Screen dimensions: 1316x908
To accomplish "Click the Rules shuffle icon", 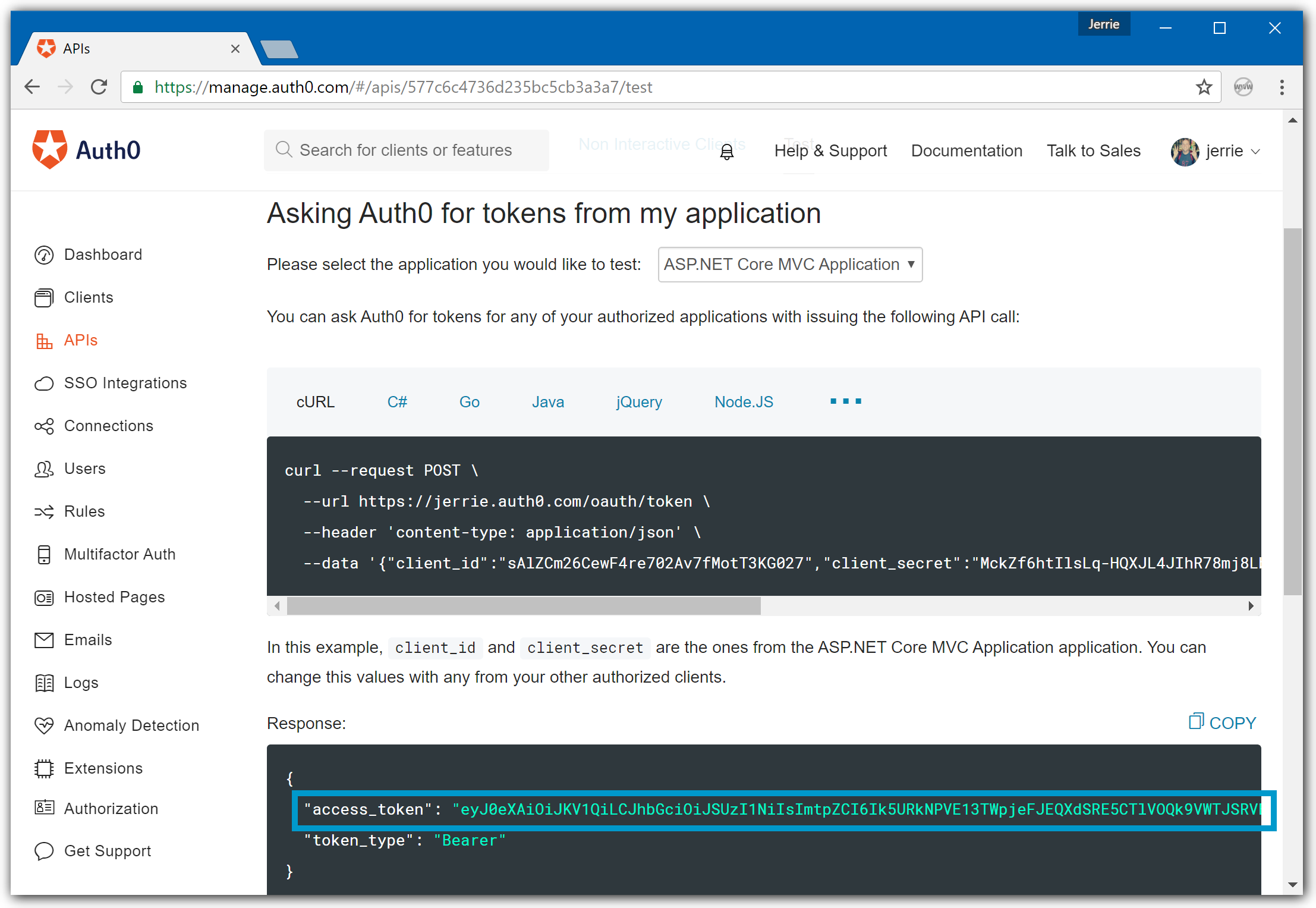I will point(44,512).
